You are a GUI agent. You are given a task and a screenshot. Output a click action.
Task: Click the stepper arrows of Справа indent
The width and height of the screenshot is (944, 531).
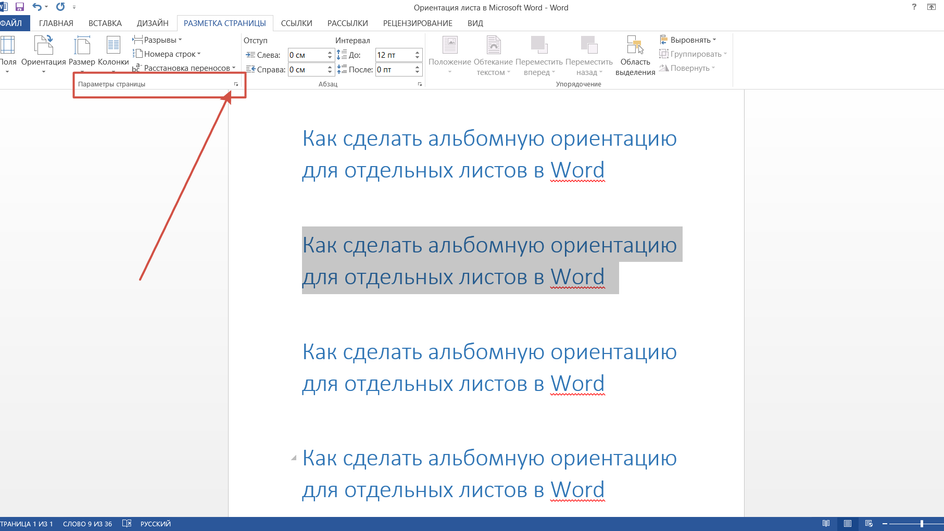pyautogui.click(x=330, y=70)
